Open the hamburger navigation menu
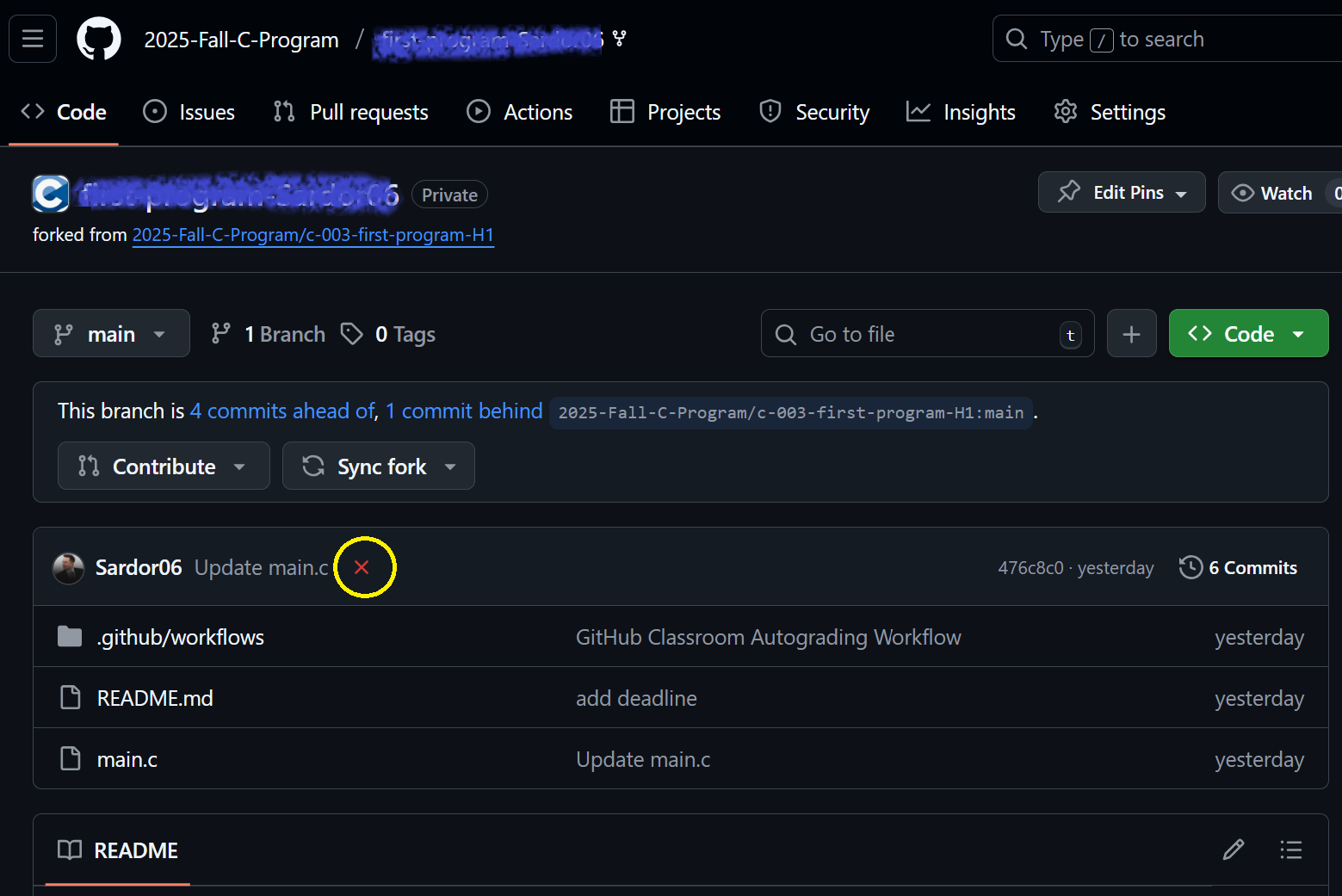The image size is (1342, 896). tap(33, 39)
